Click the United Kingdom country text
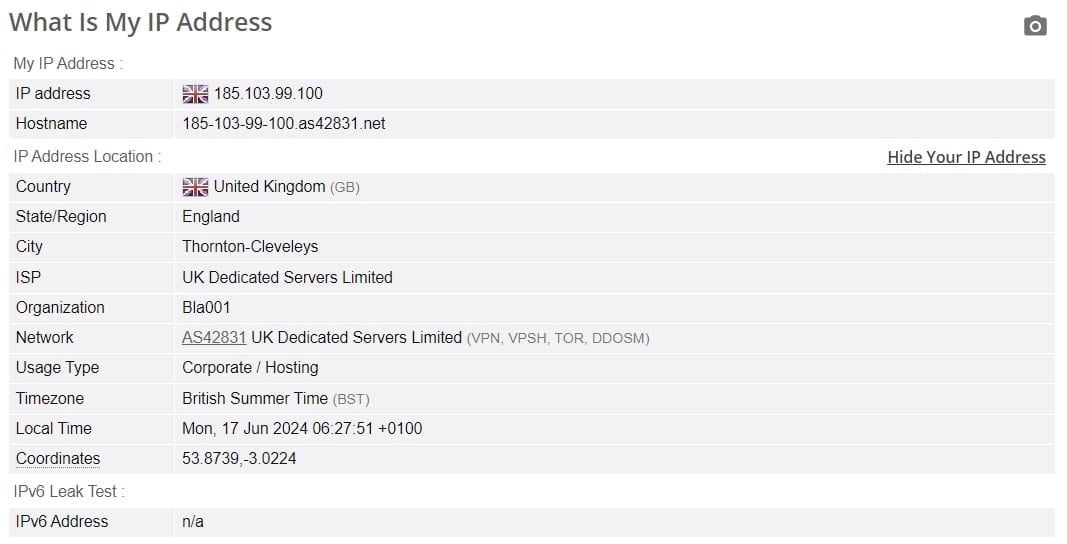 point(269,187)
